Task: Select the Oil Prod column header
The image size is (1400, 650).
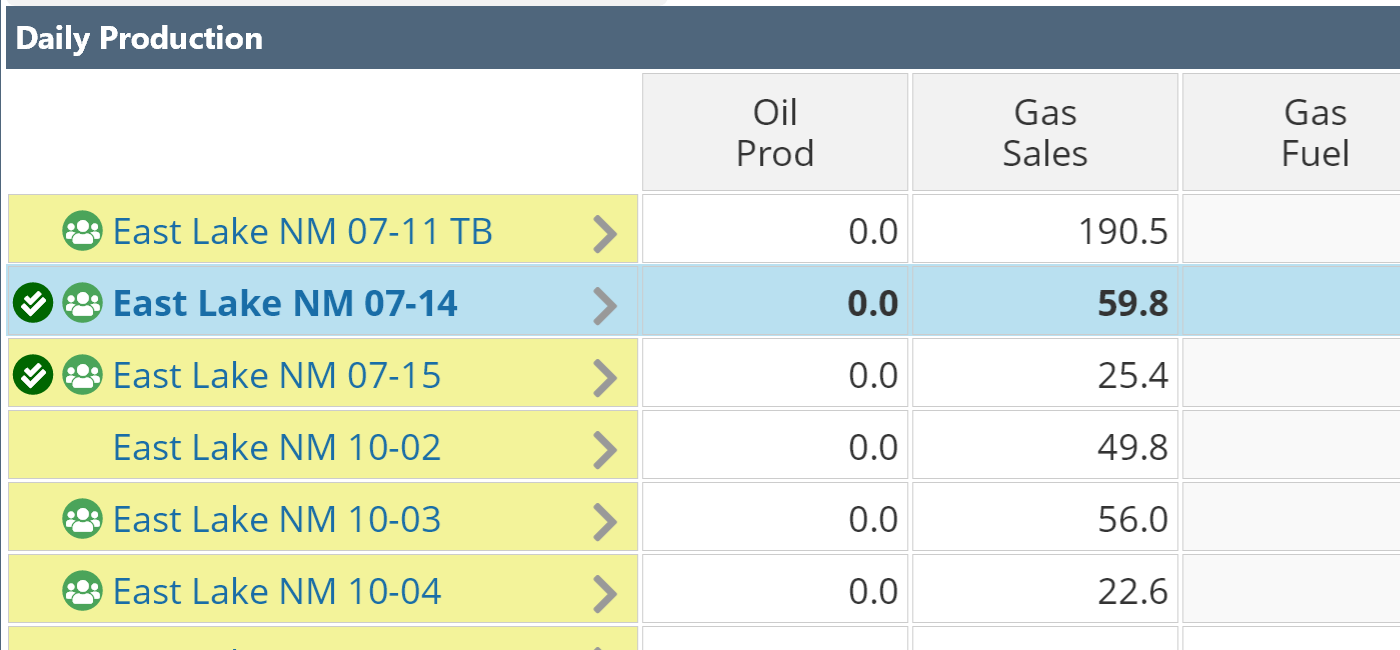Action: point(775,132)
